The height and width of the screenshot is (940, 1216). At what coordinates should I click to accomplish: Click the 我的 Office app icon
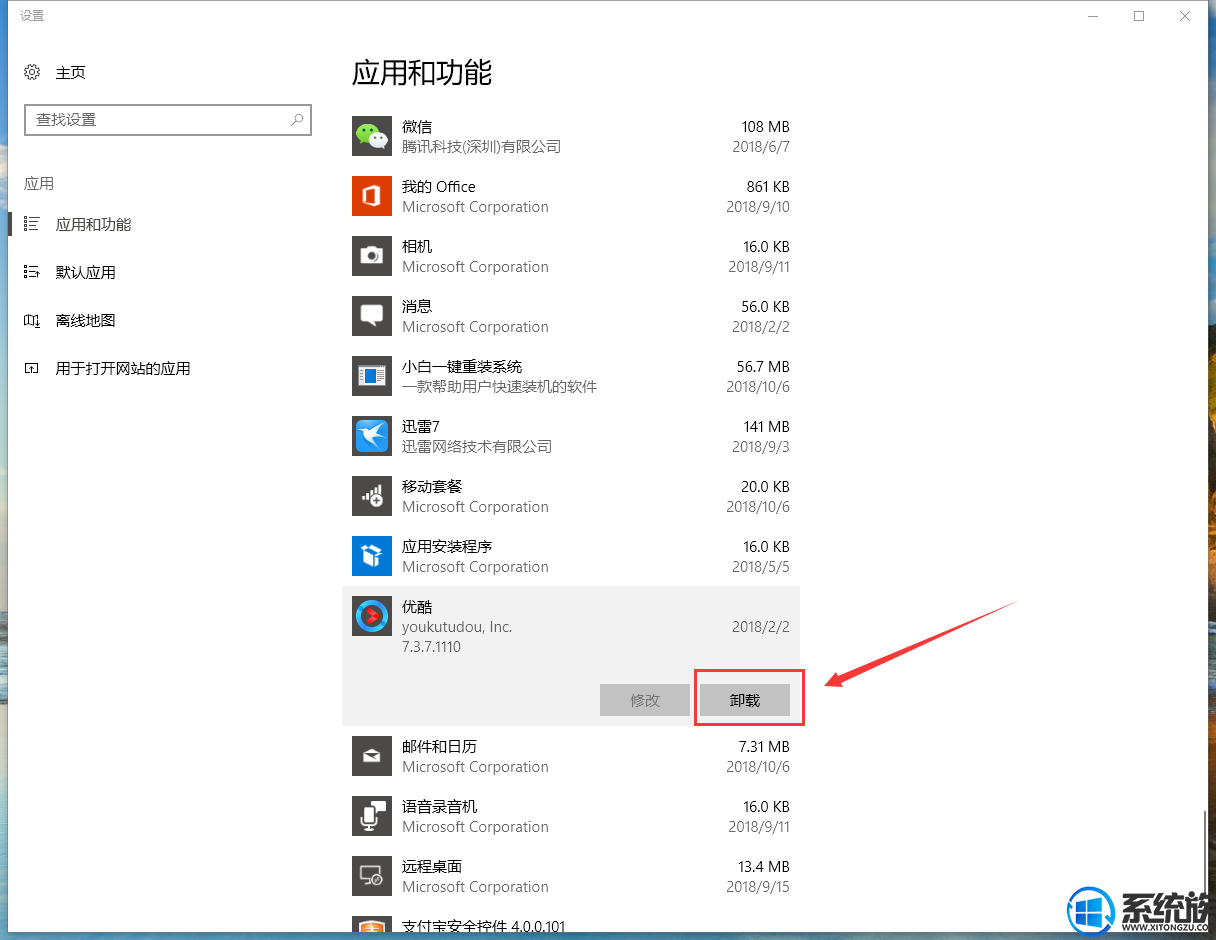point(372,196)
